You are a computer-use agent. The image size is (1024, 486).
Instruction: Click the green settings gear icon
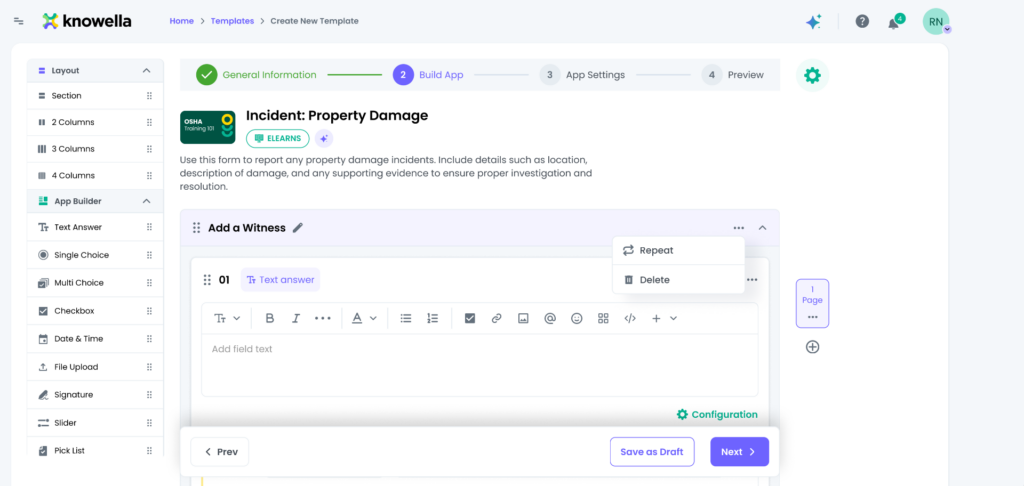pos(812,75)
